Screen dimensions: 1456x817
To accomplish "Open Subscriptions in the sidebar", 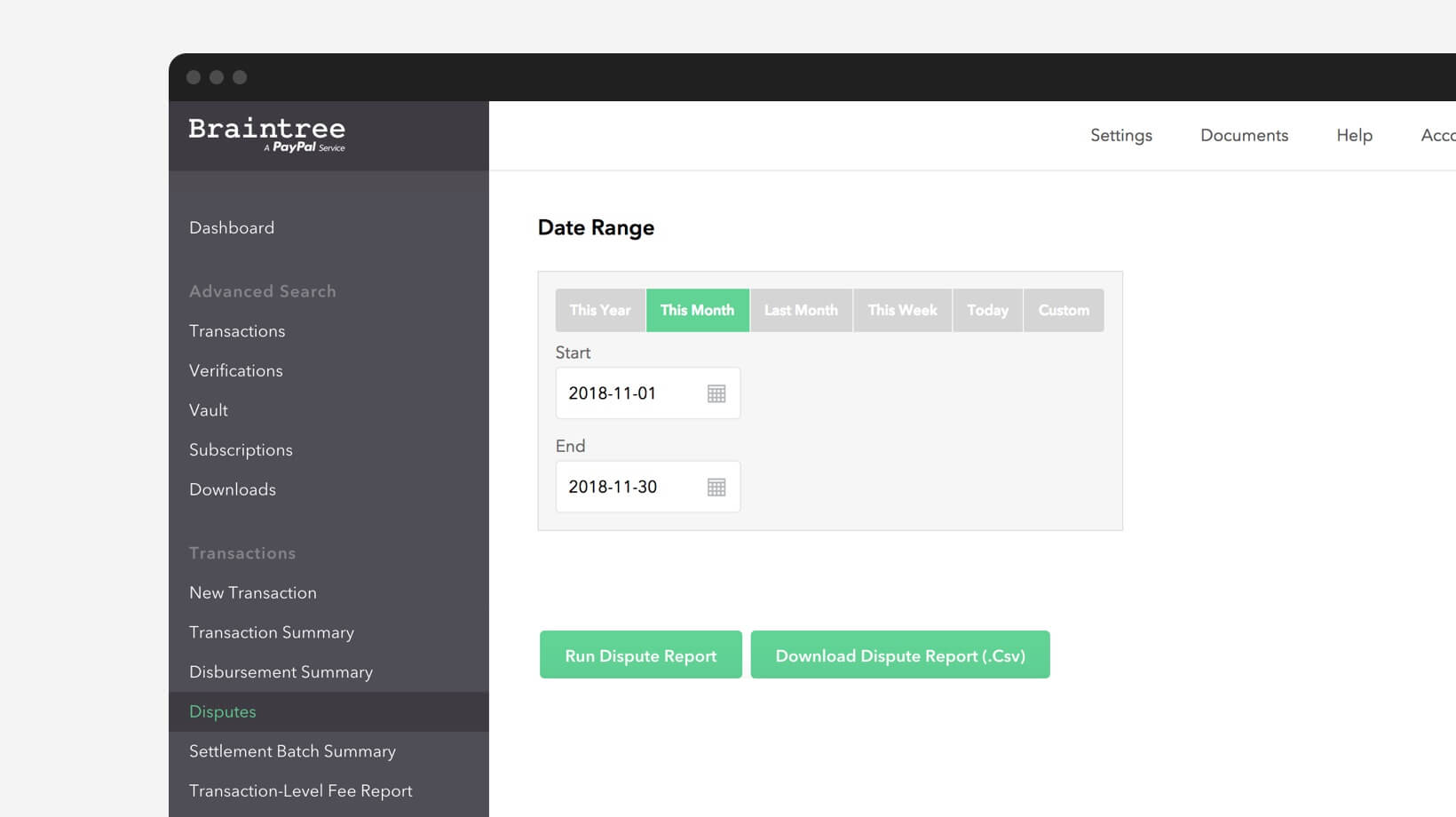I will click(241, 450).
